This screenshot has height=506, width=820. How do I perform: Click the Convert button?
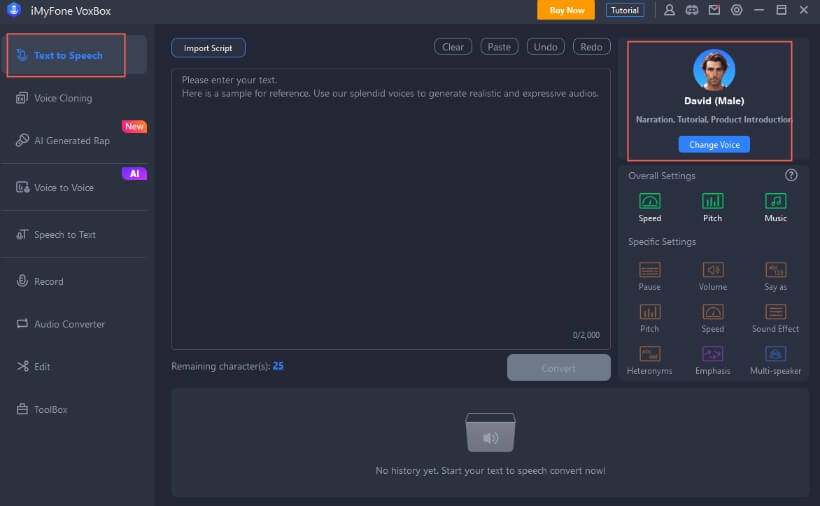(559, 368)
